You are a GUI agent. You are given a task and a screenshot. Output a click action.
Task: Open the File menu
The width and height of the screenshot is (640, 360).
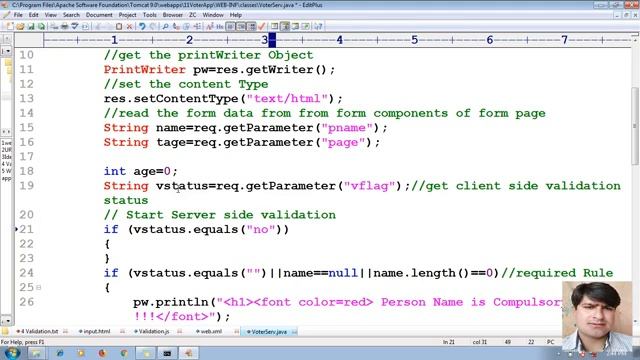coord(18,15)
